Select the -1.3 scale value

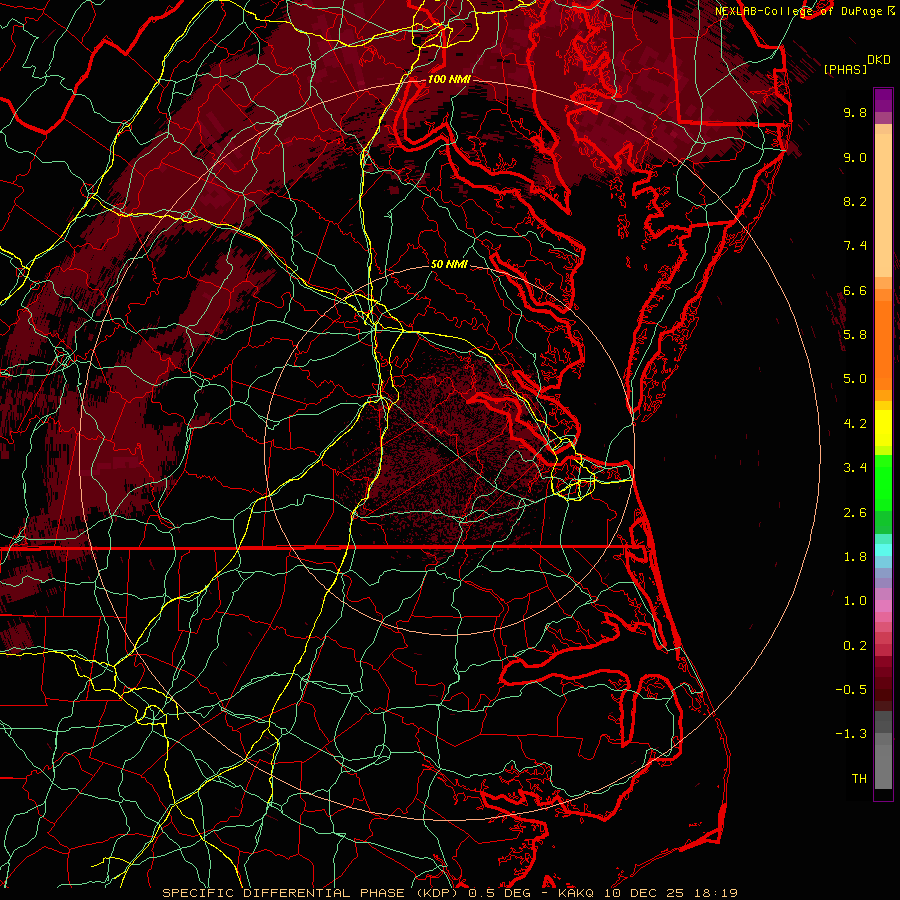click(x=851, y=734)
